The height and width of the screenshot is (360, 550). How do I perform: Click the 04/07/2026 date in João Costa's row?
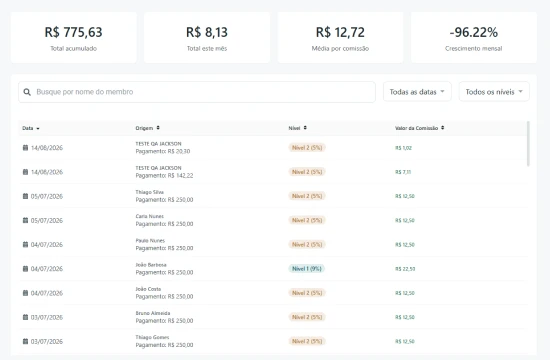47,293
